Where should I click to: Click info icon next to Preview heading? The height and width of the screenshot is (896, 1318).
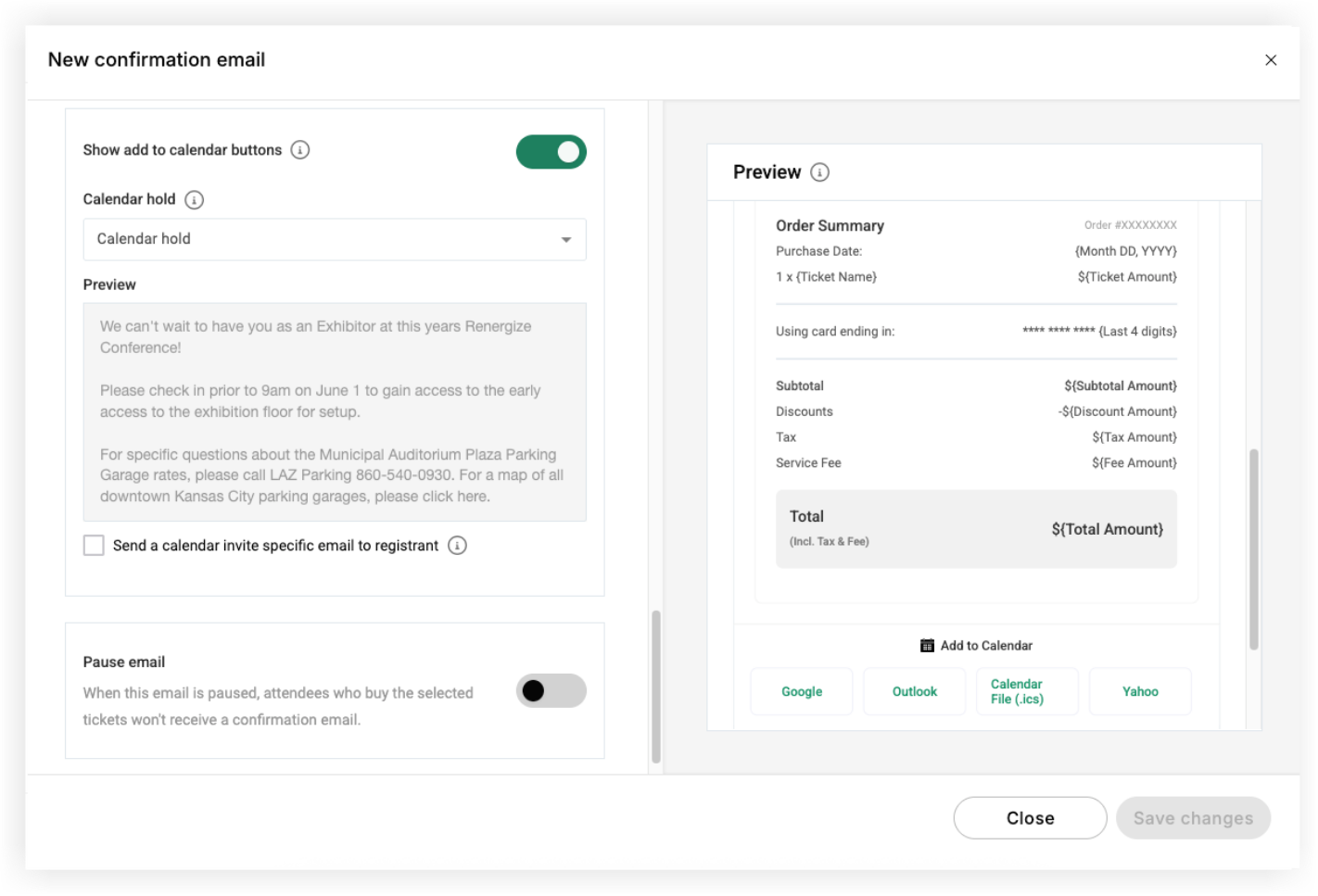[819, 172]
